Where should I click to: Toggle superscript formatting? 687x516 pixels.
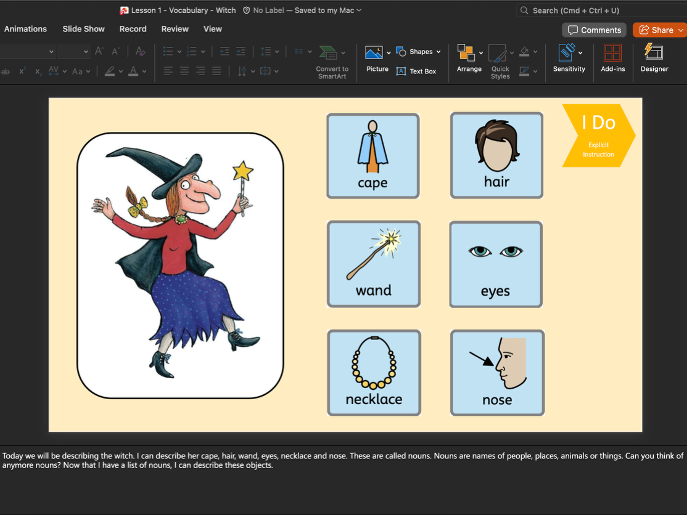[x=22, y=71]
